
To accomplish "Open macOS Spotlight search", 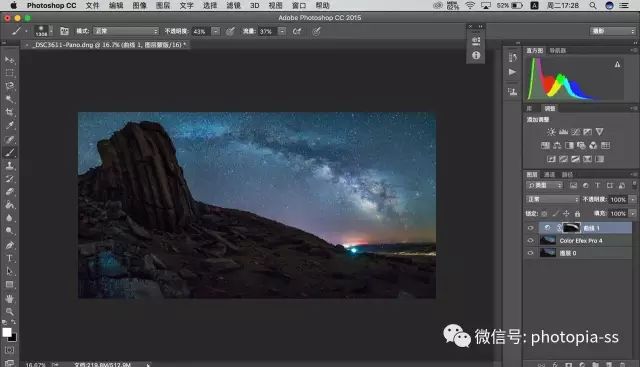I will (593, 5).
